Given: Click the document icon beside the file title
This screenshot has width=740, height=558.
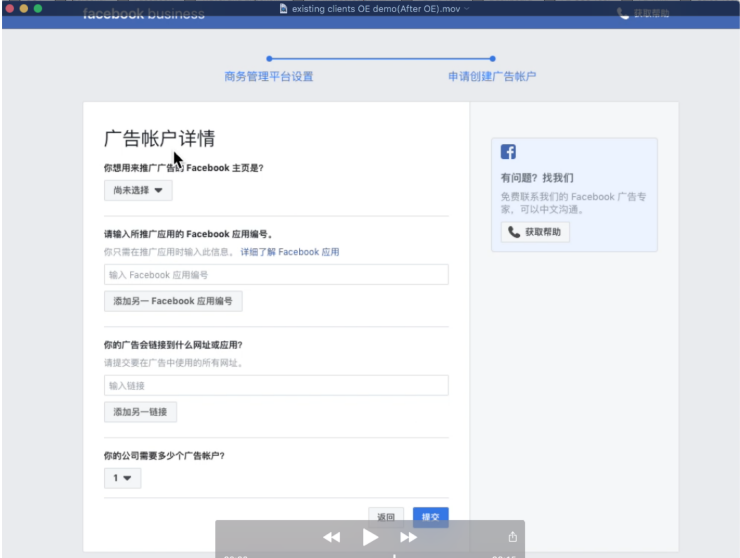Looking at the screenshot, I should (x=283, y=8).
